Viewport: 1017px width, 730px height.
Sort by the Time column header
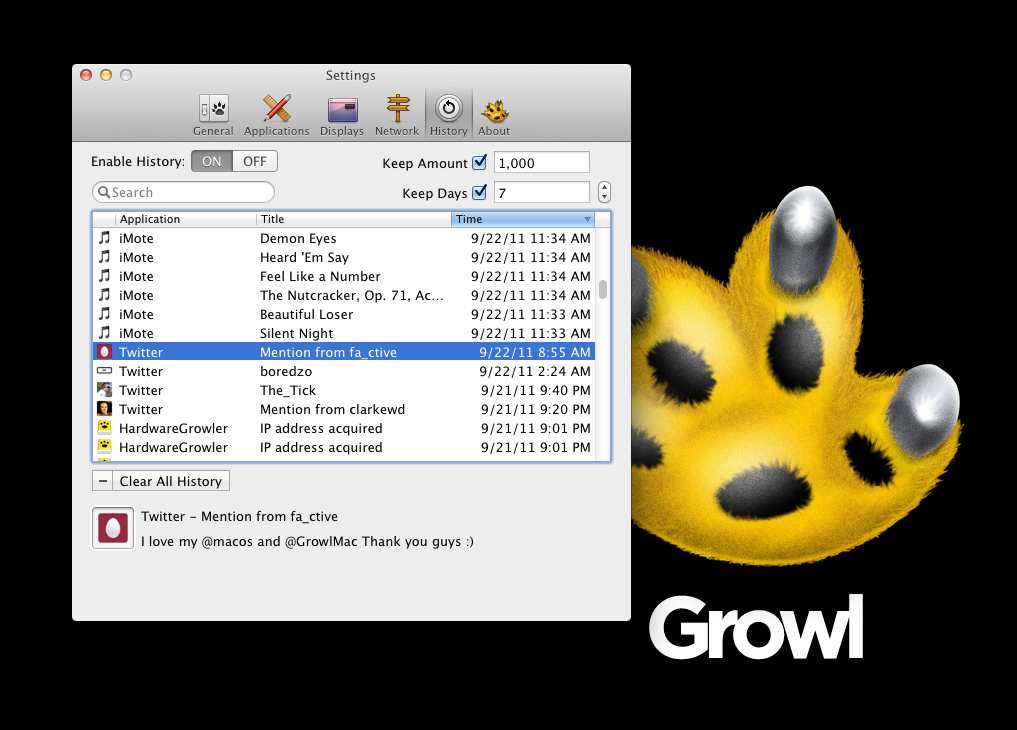[523, 219]
